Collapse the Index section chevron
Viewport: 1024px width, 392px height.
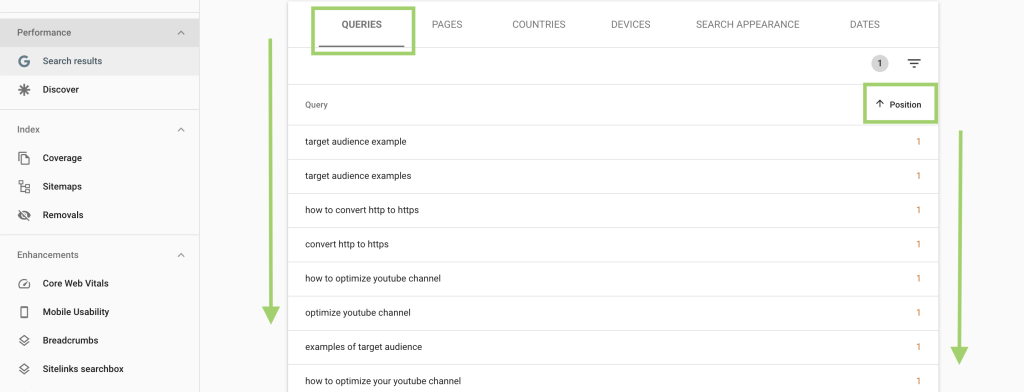point(181,130)
